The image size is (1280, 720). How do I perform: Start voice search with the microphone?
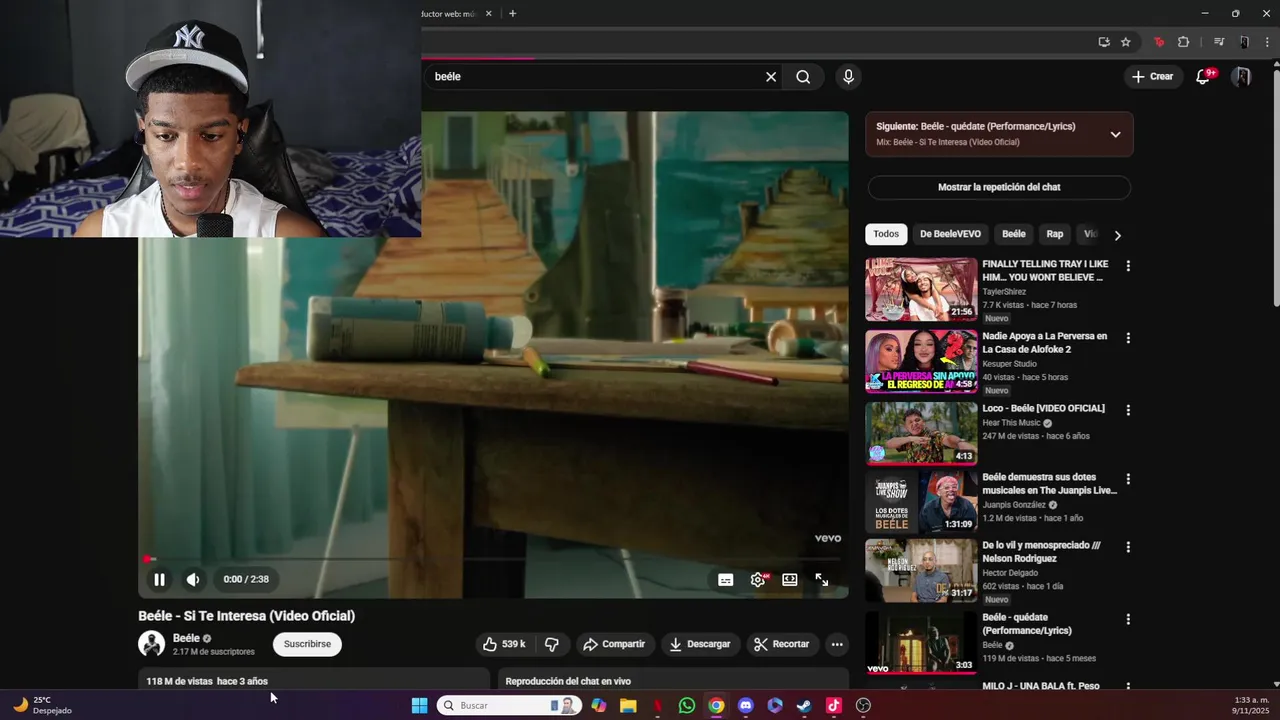848,77
